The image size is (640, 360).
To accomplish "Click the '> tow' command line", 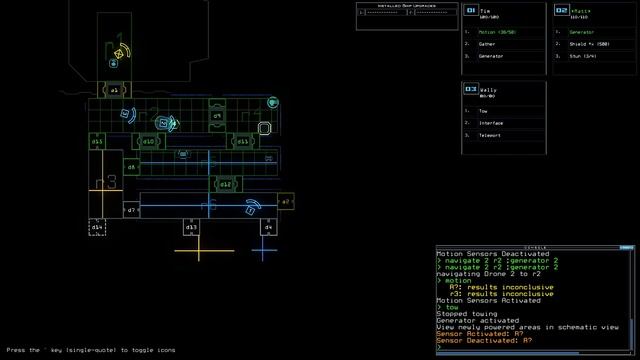I will click(x=447, y=307).
